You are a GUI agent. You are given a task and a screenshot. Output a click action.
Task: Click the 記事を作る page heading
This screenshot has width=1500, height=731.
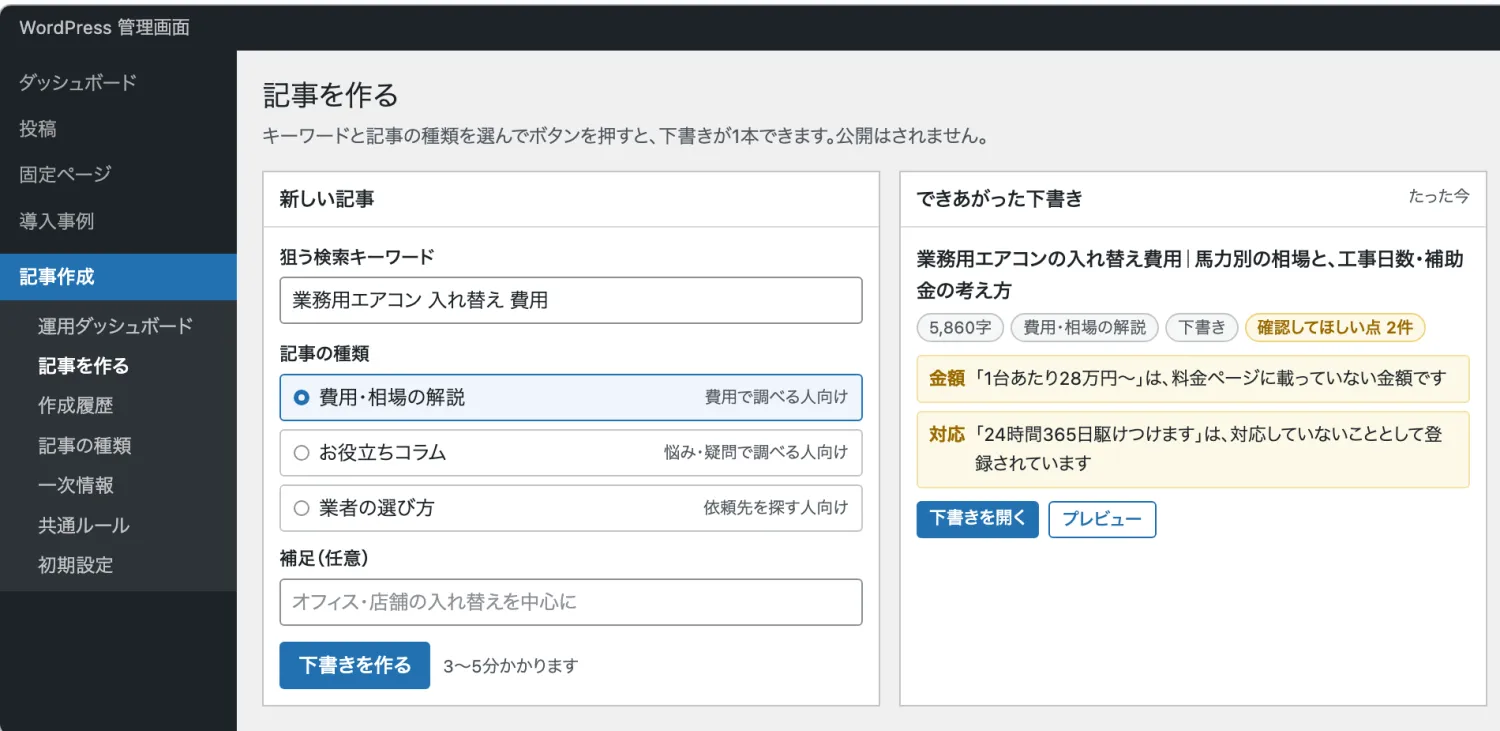coord(331,95)
